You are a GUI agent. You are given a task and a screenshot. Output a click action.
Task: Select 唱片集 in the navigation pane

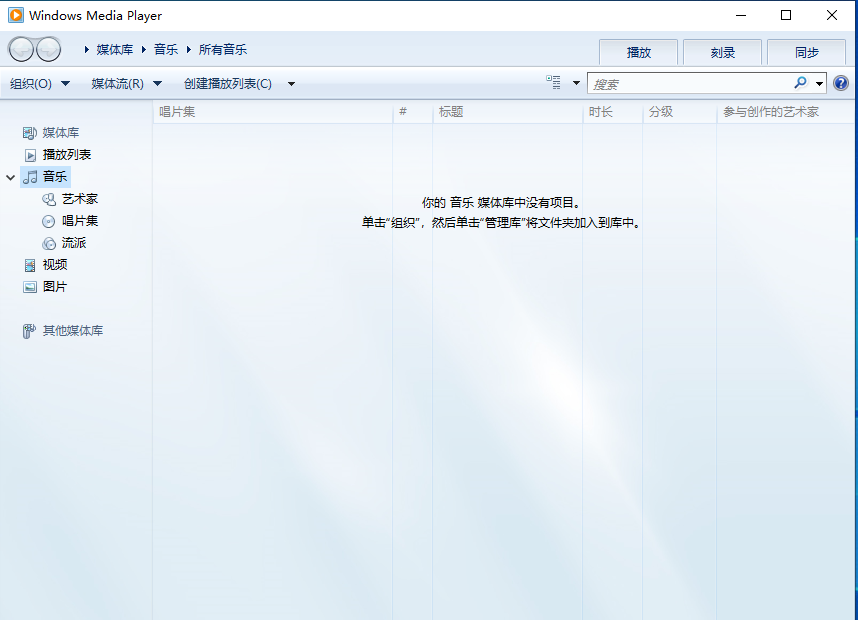(x=79, y=221)
